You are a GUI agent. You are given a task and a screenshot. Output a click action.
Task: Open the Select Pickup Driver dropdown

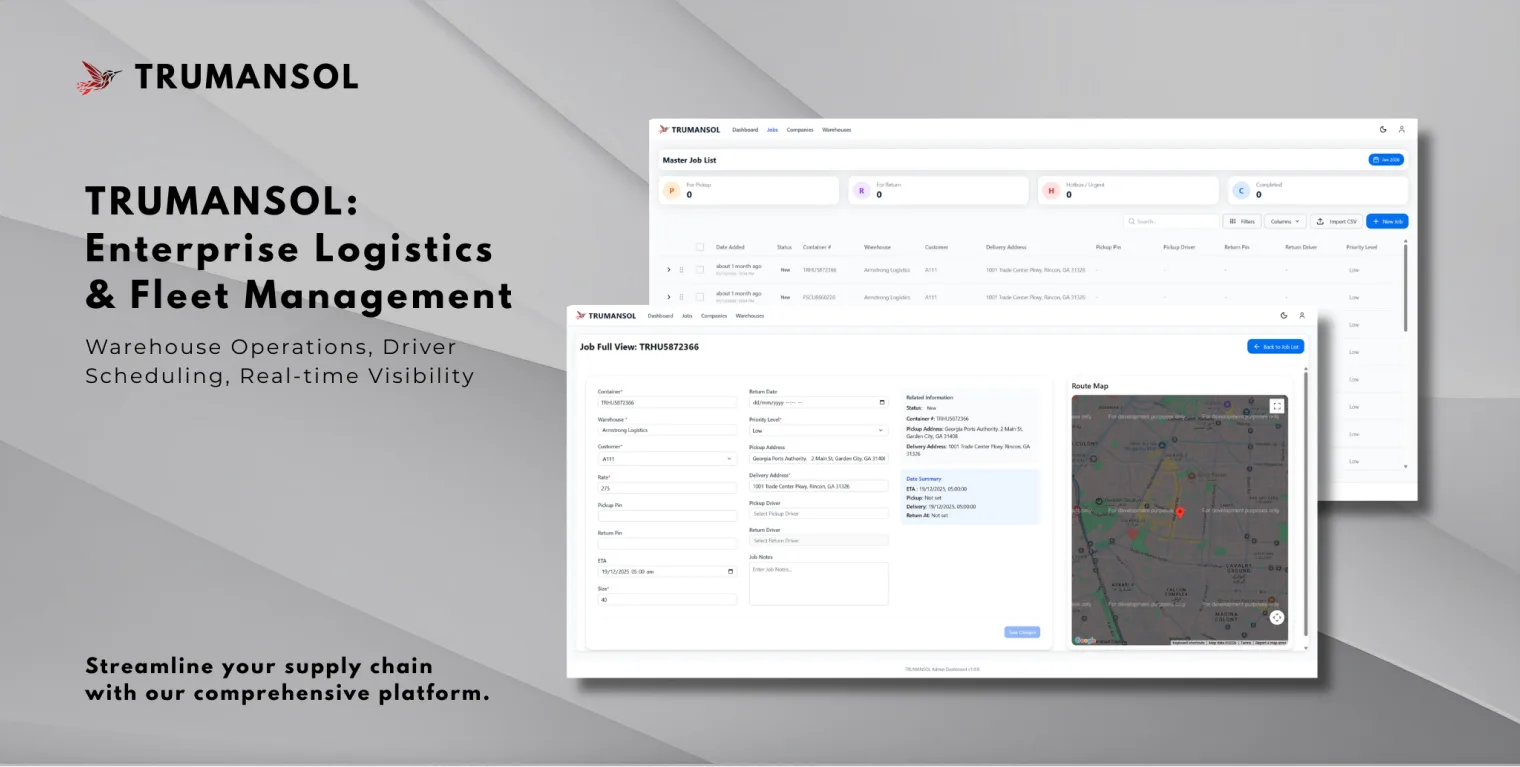(x=818, y=513)
